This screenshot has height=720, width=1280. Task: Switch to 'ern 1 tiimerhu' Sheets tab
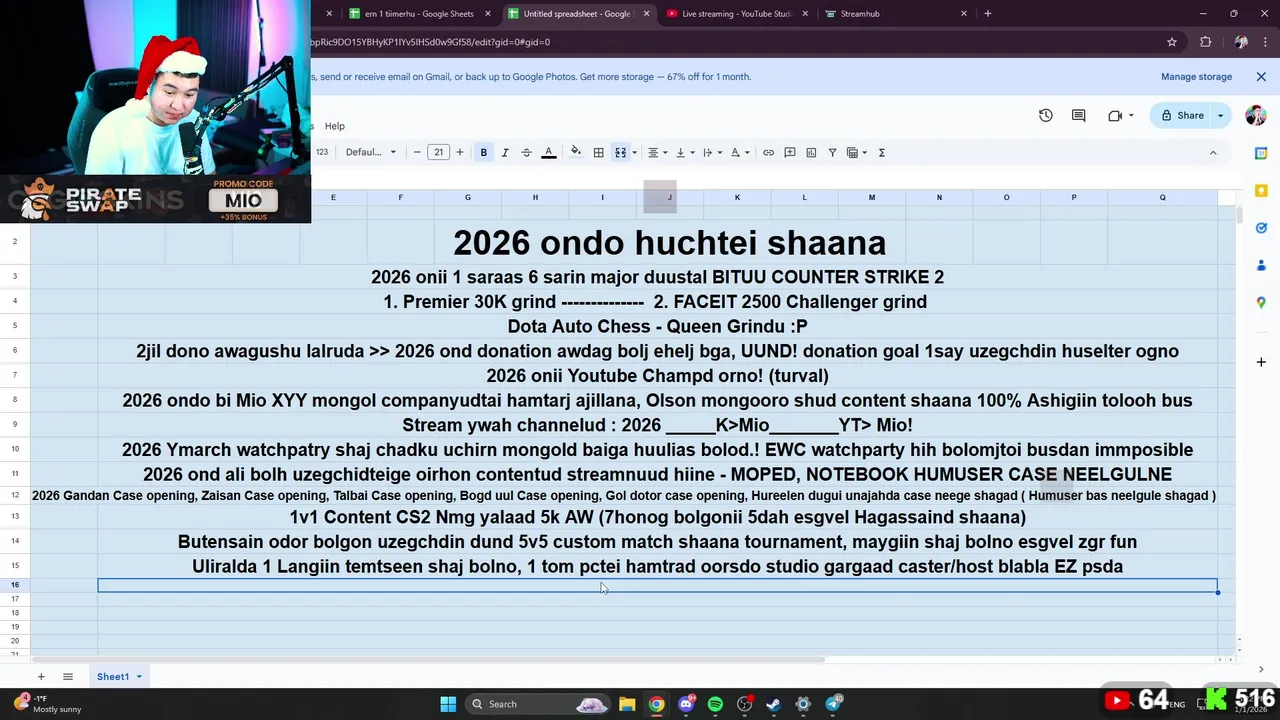[x=419, y=14]
